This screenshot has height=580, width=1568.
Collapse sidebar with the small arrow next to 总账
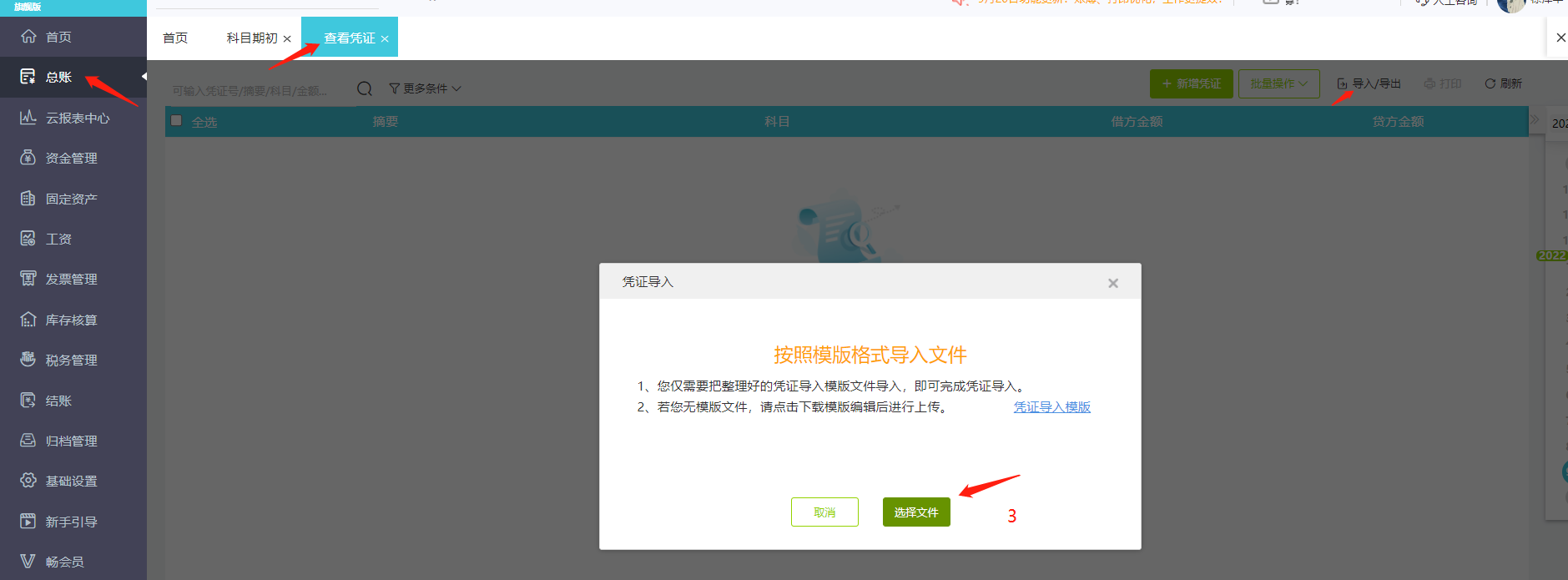[144, 77]
